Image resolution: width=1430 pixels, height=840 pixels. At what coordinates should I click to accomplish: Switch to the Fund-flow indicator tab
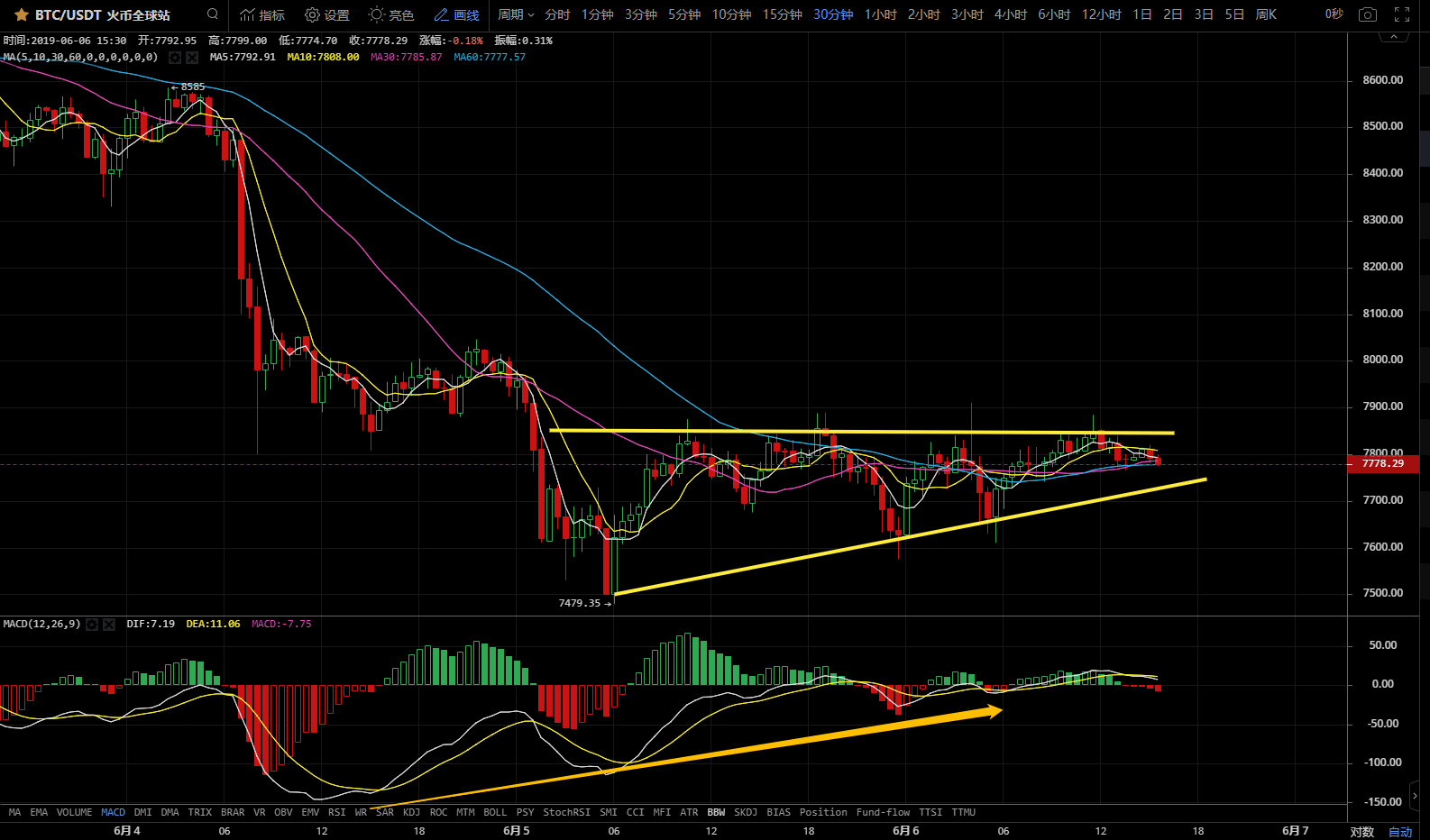883,812
